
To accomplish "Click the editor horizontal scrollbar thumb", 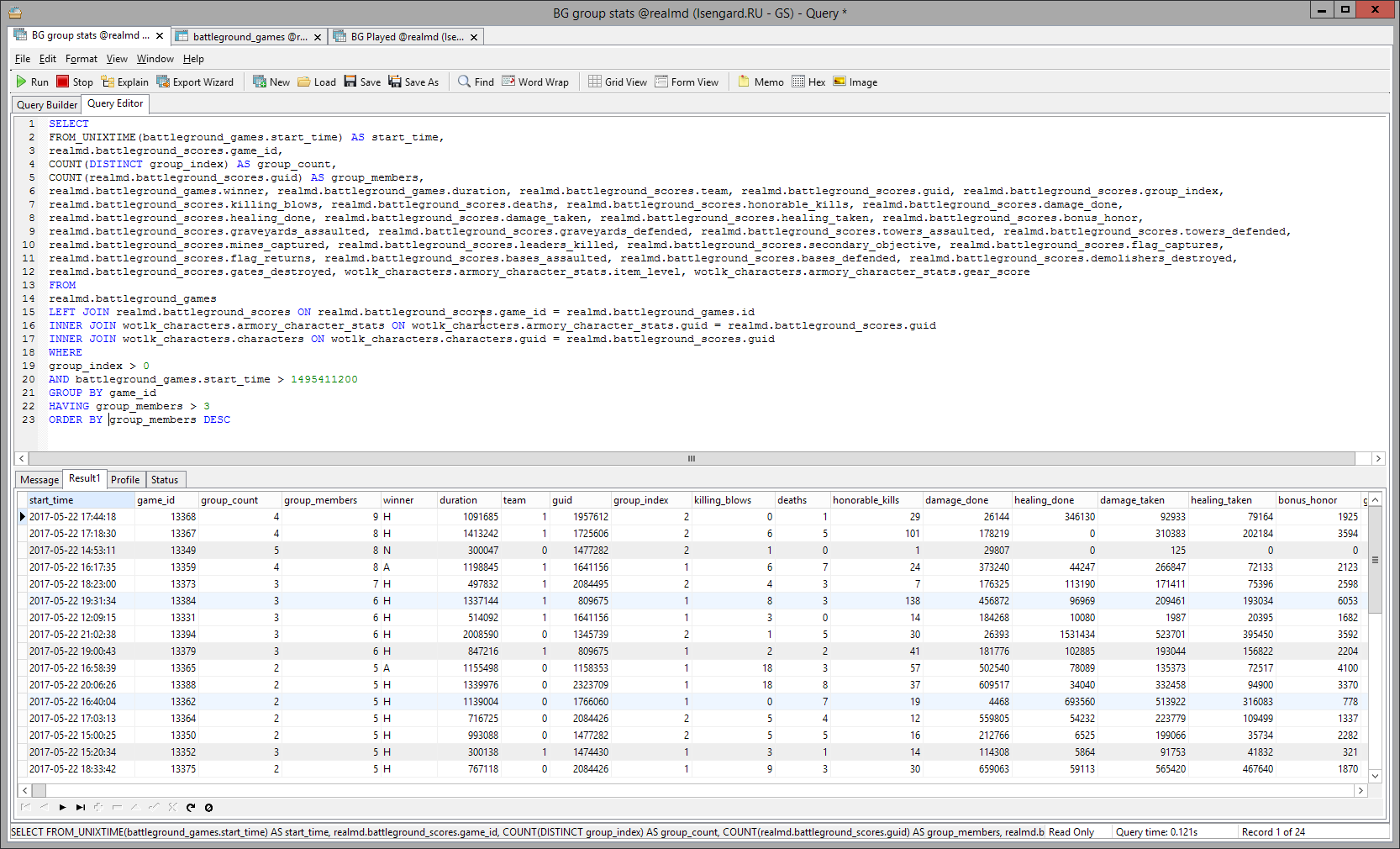I will point(692,458).
